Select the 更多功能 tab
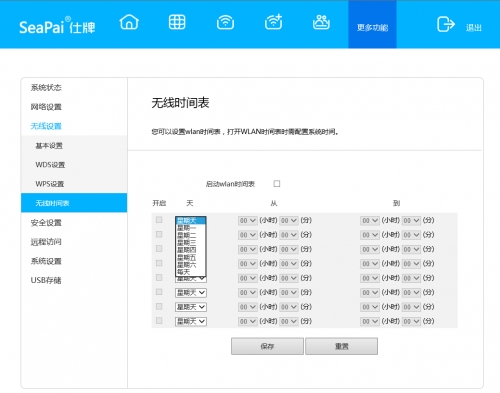Image resolution: width=500 pixels, height=393 pixels. click(372, 24)
